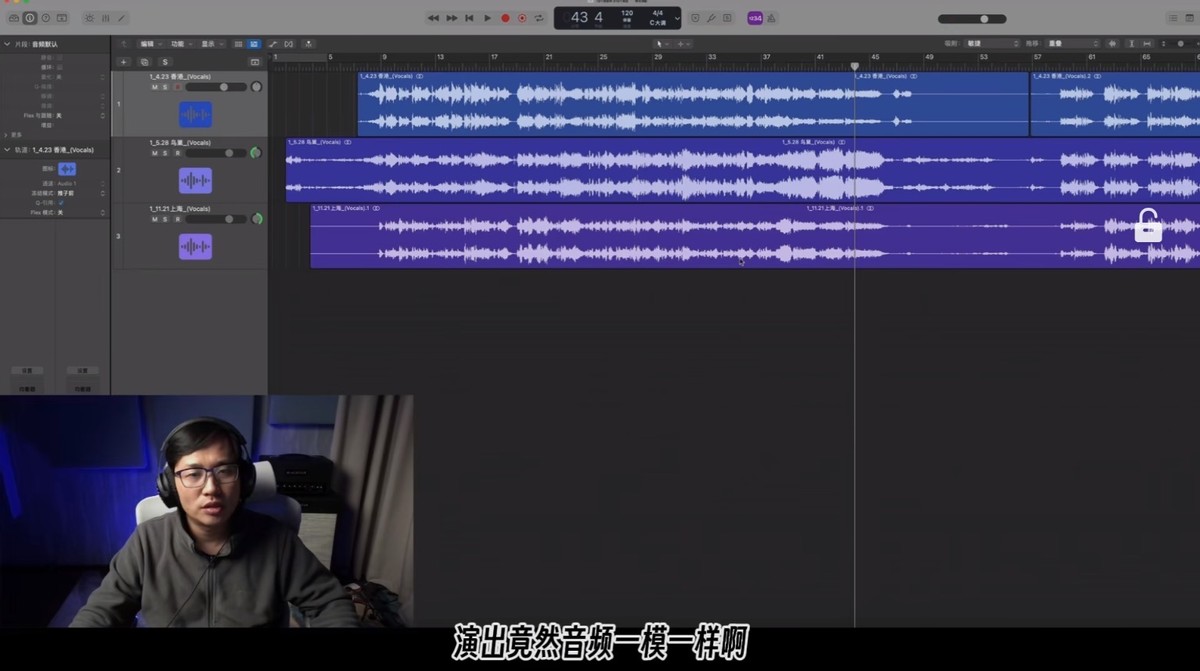This screenshot has width=1200, height=671.
Task: Open the Mixer icon
Action: (x=105, y=18)
